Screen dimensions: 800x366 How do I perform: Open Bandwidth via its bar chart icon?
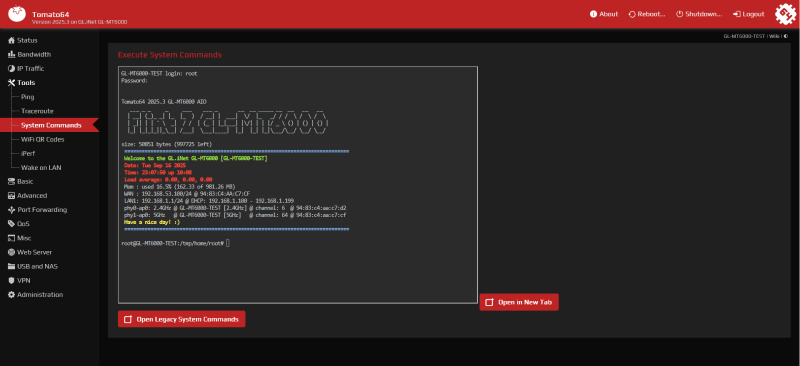tap(11, 55)
